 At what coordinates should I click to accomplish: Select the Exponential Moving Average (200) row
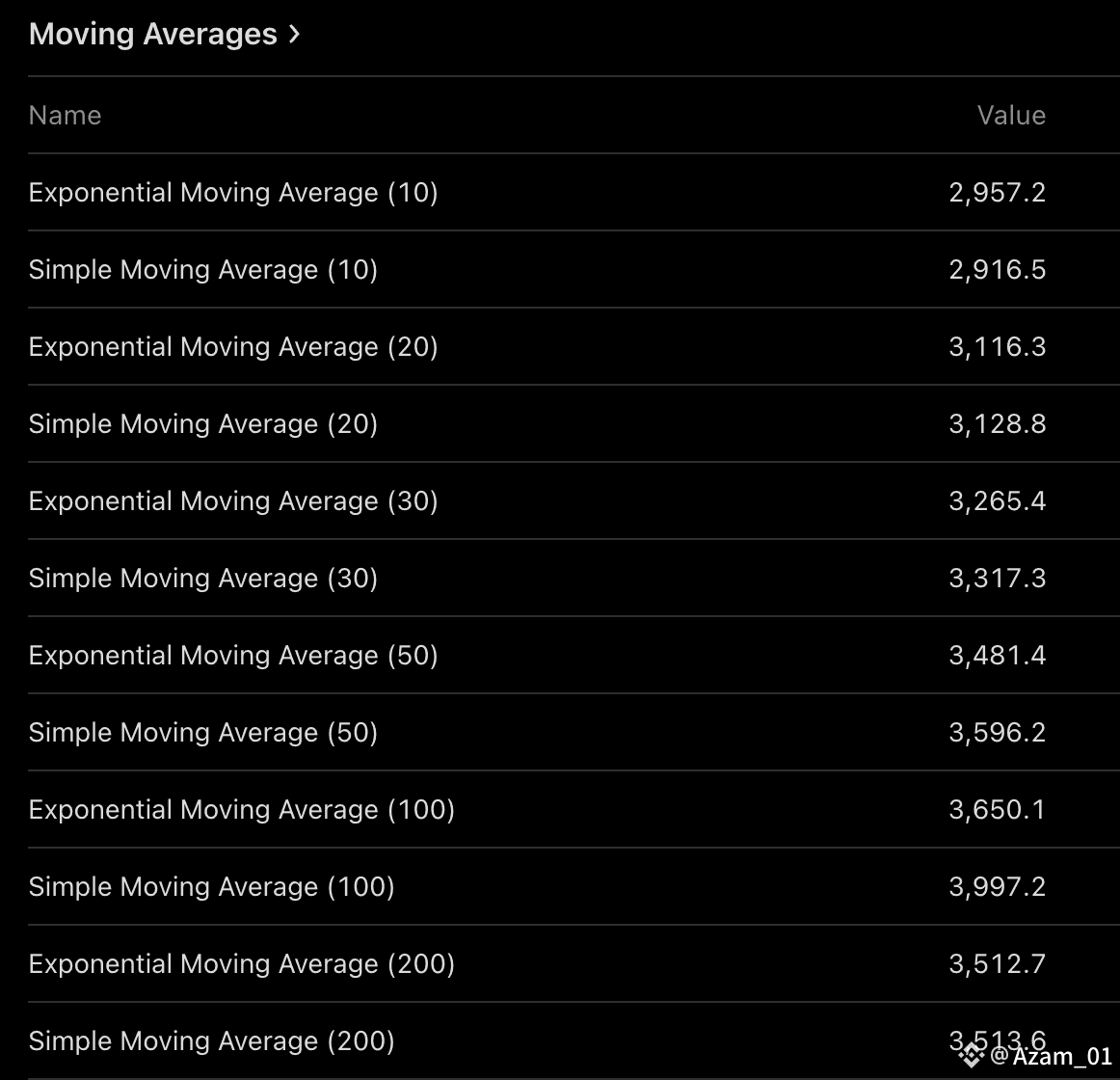click(242, 964)
